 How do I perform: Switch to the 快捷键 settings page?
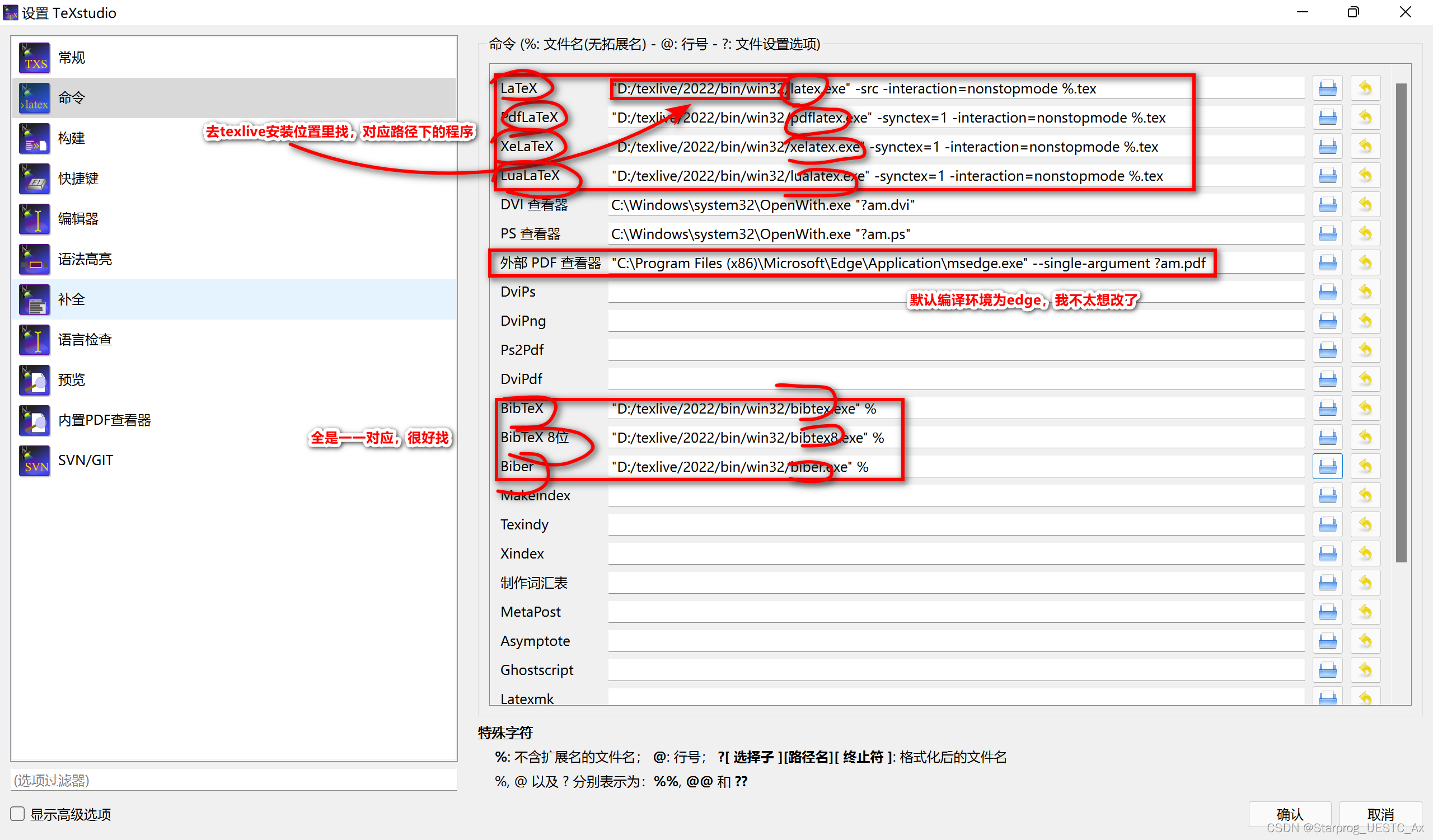tap(78, 179)
